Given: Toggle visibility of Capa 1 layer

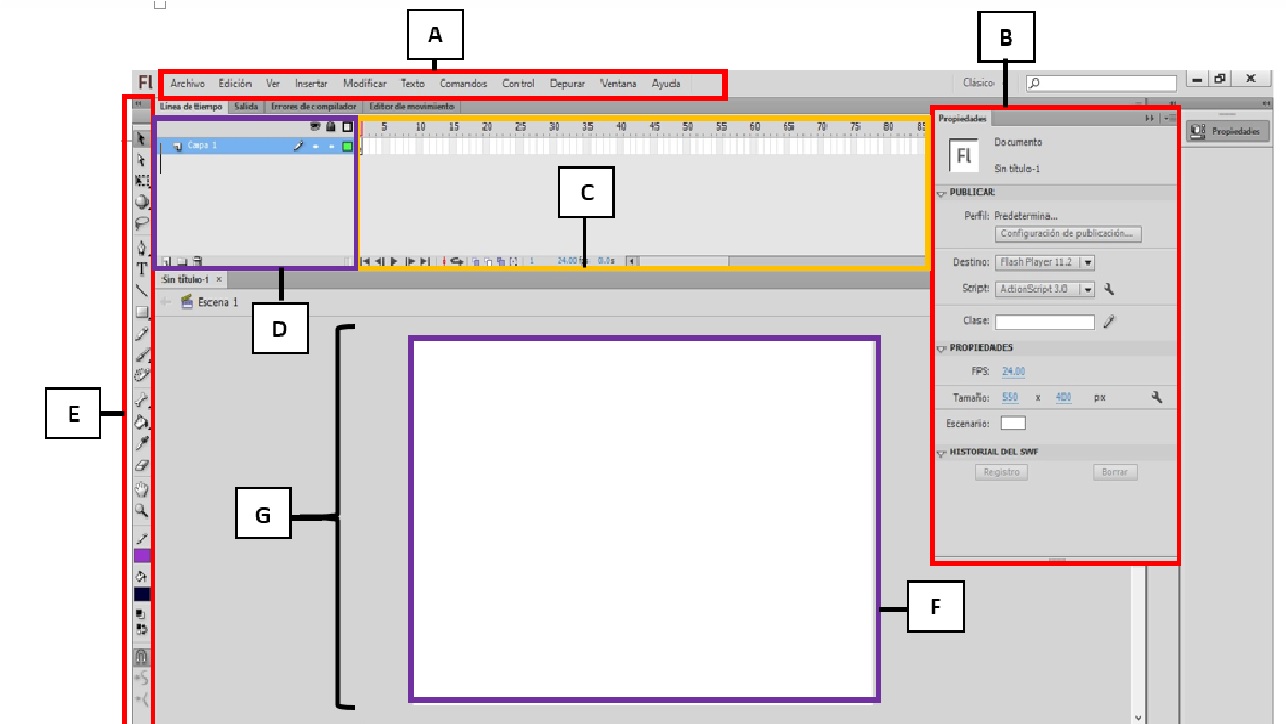Looking at the screenshot, I should [317, 146].
